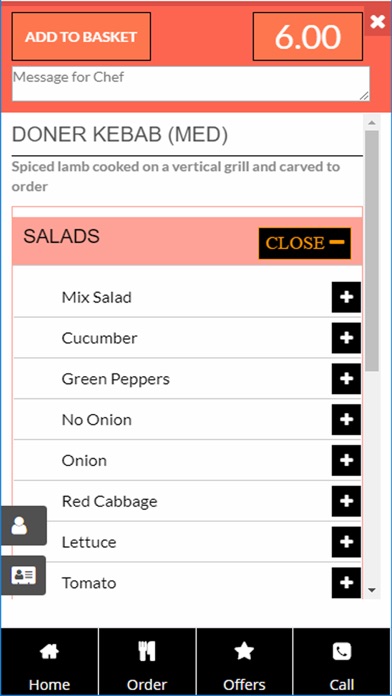Click the scrollbar down arrow

click(x=372, y=590)
